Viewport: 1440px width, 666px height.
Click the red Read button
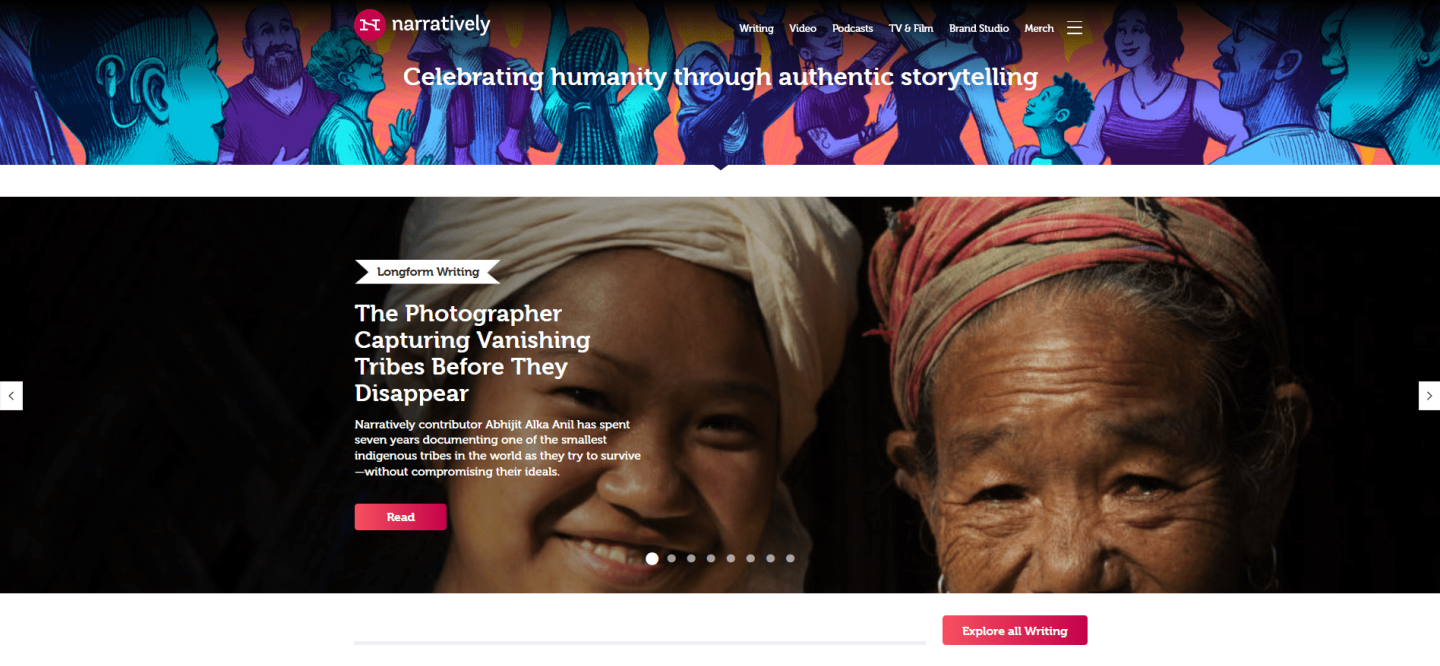(x=400, y=517)
